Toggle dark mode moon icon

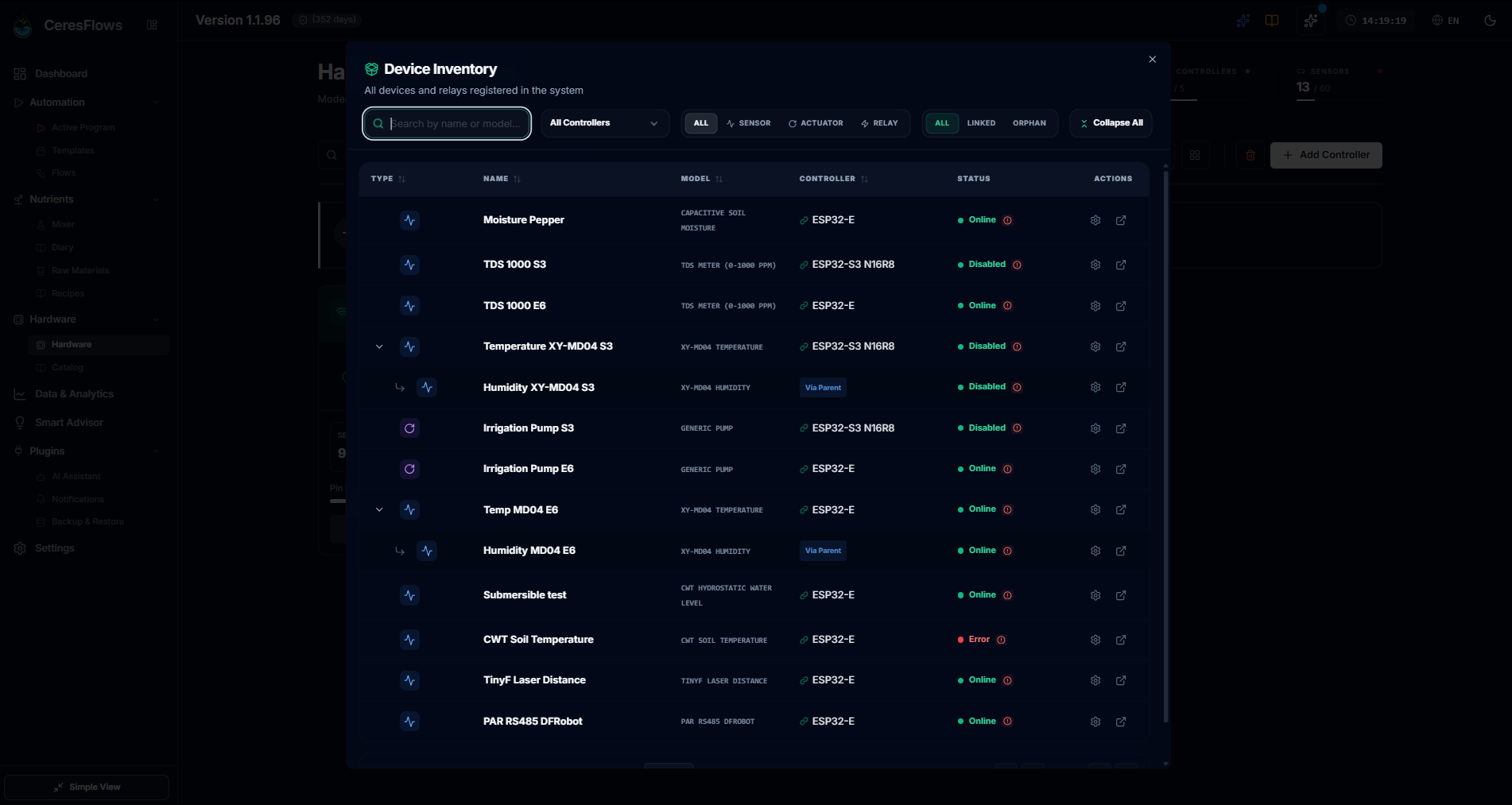pyautogui.click(x=1491, y=21)
